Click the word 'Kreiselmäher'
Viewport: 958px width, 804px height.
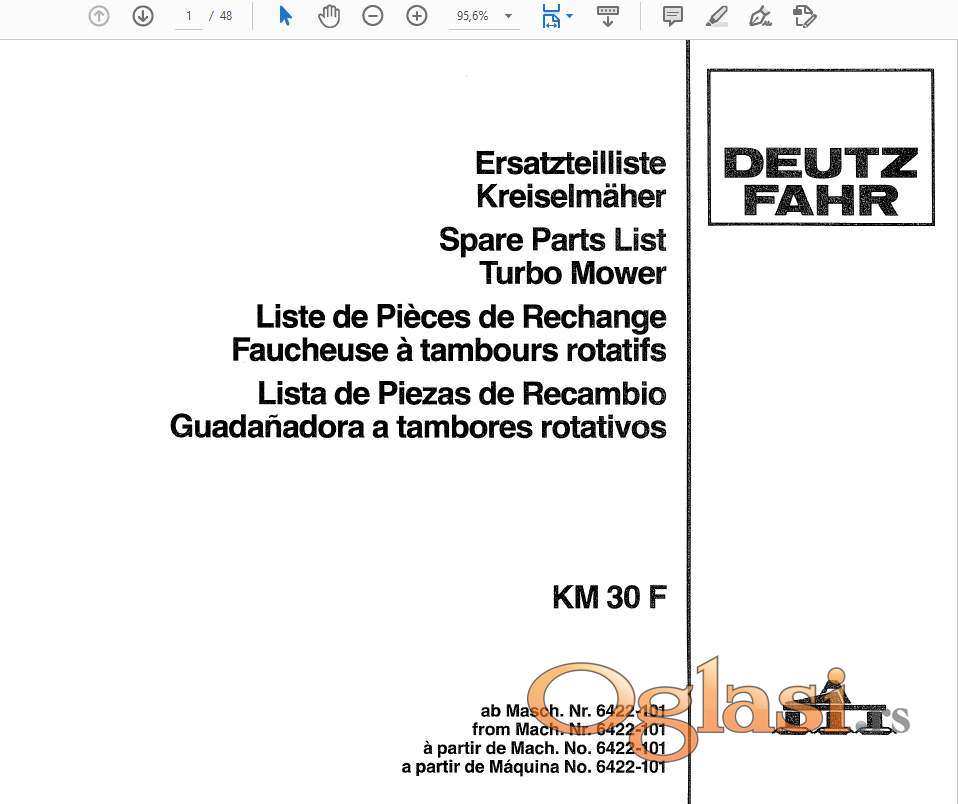click(x=571, y=197)
